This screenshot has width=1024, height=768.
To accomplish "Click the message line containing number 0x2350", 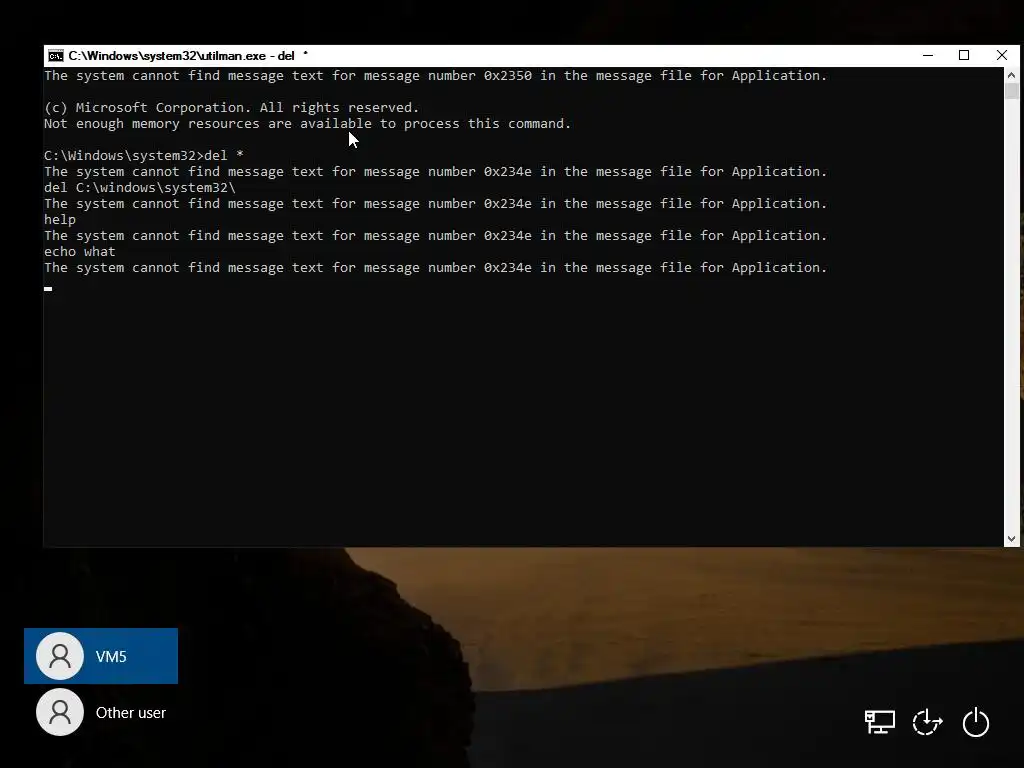I will click(x=436, y=76).
